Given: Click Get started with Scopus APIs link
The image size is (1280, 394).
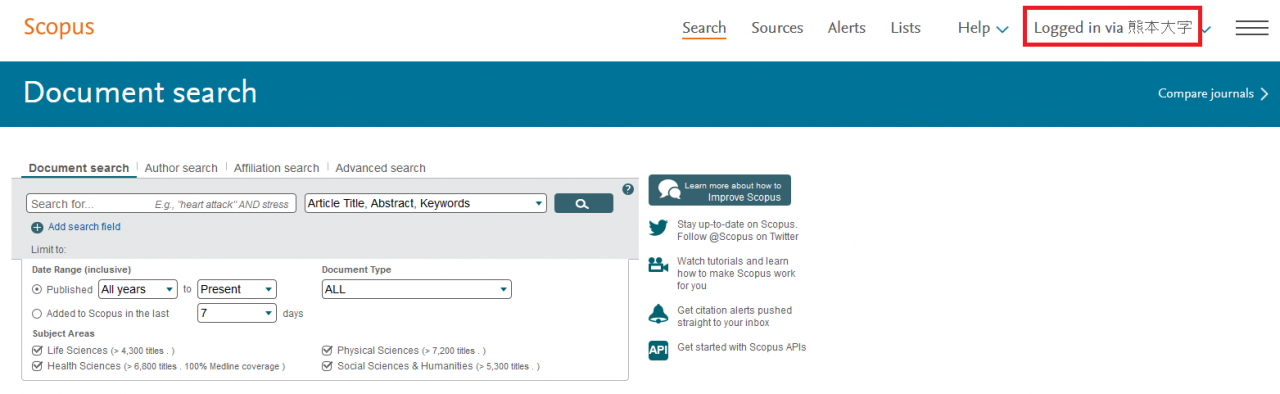Looking at the screenshot, I should point(741,347).
